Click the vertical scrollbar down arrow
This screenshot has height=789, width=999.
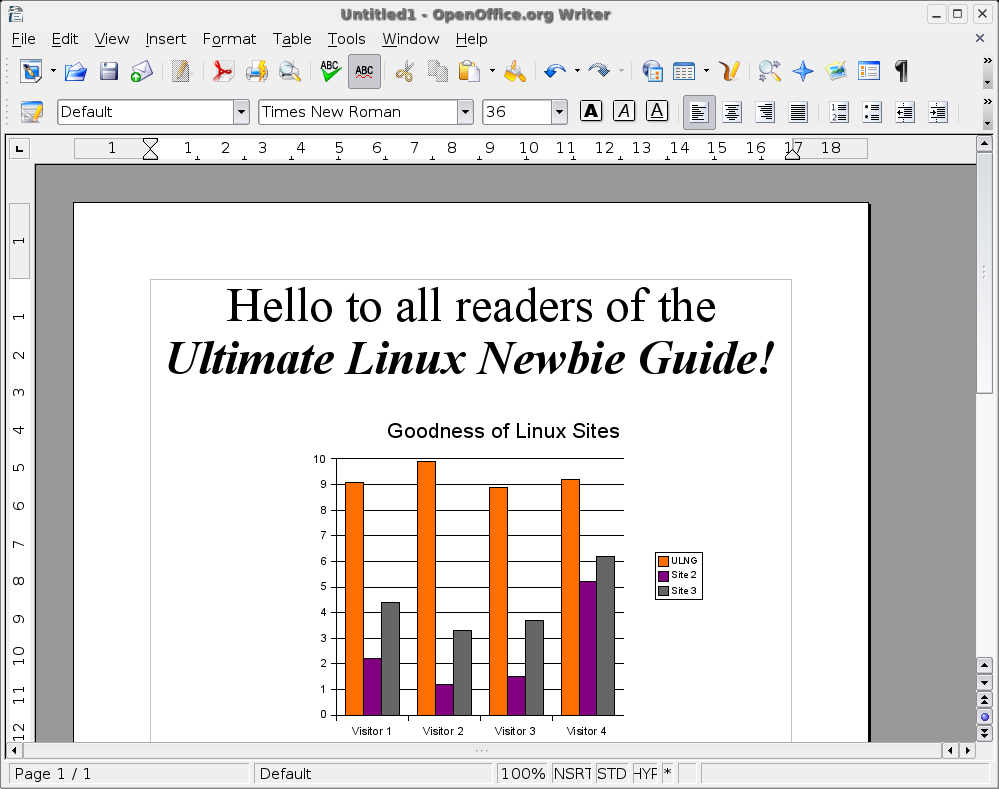[x=984, y=683]
